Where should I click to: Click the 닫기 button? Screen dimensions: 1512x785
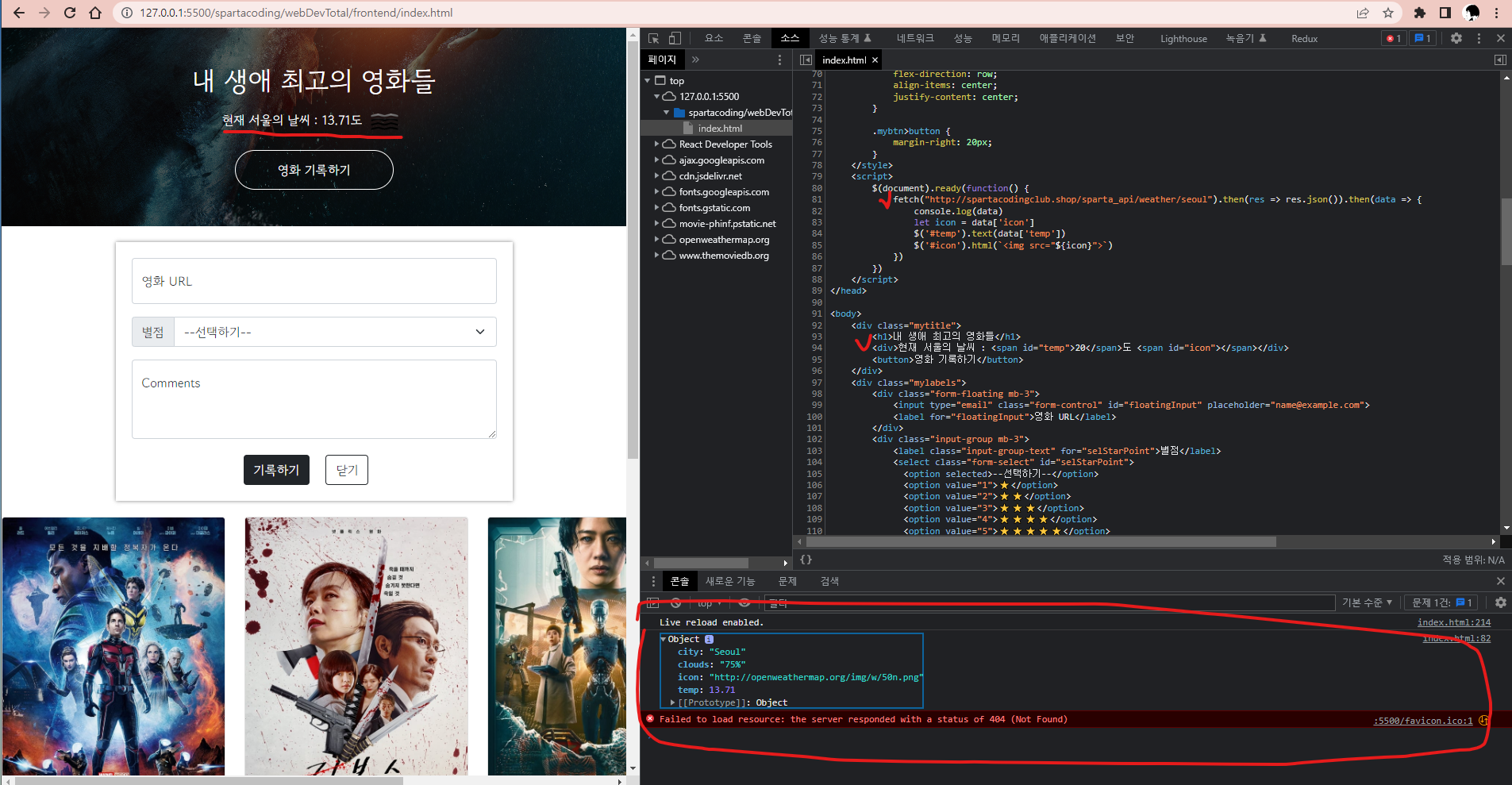click(x=347, y=470)
